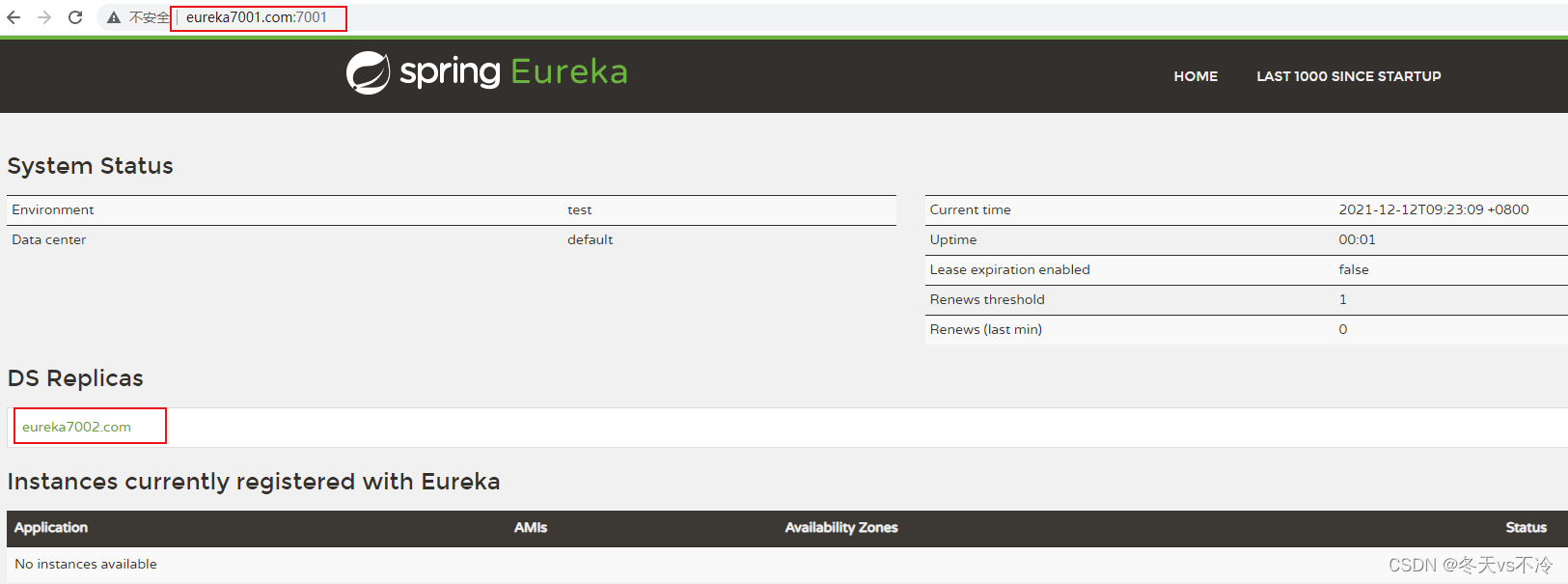This screenshot has width=1568, height=584.
Task: Select the Renews (last min) value 0
Action: tap(1343, 329)
